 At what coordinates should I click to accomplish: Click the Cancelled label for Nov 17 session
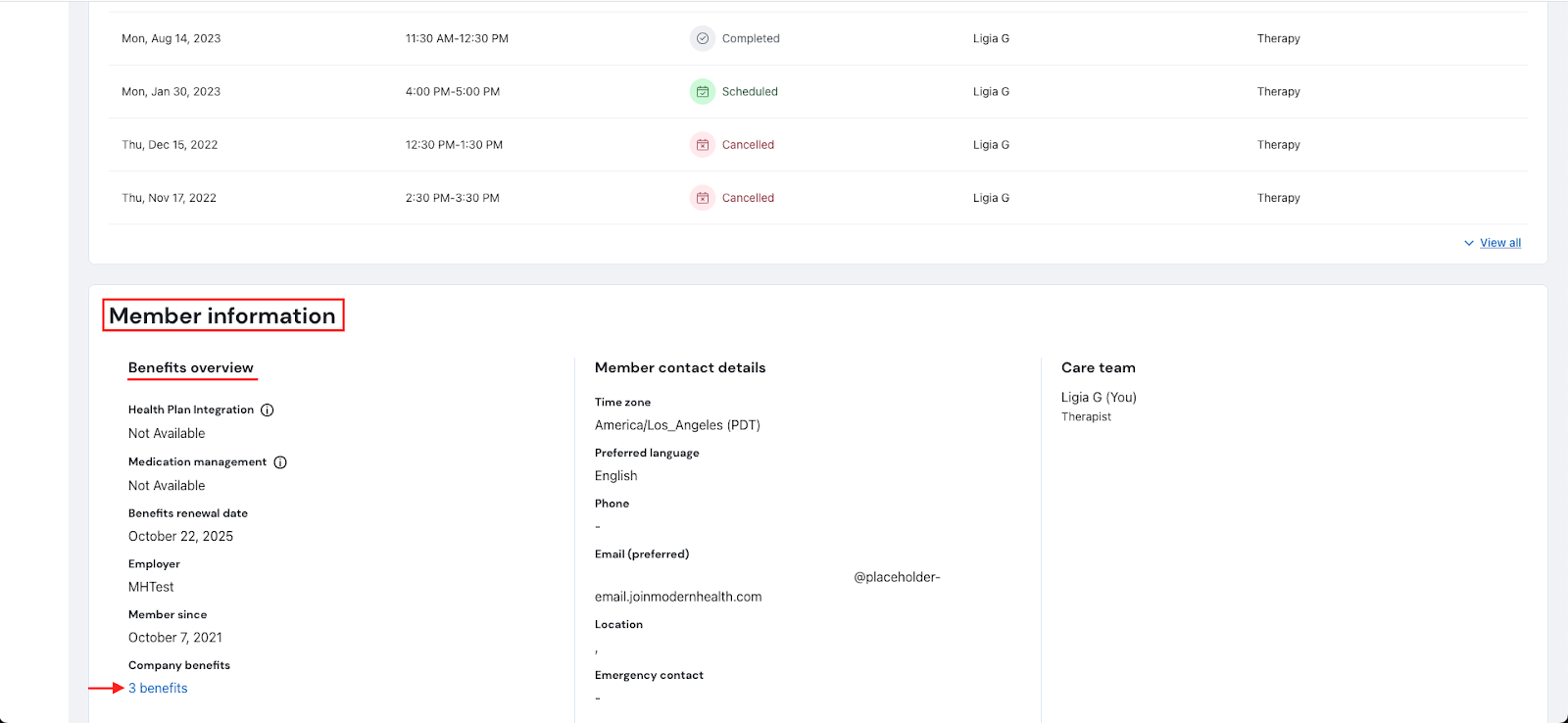click(748, 197)
